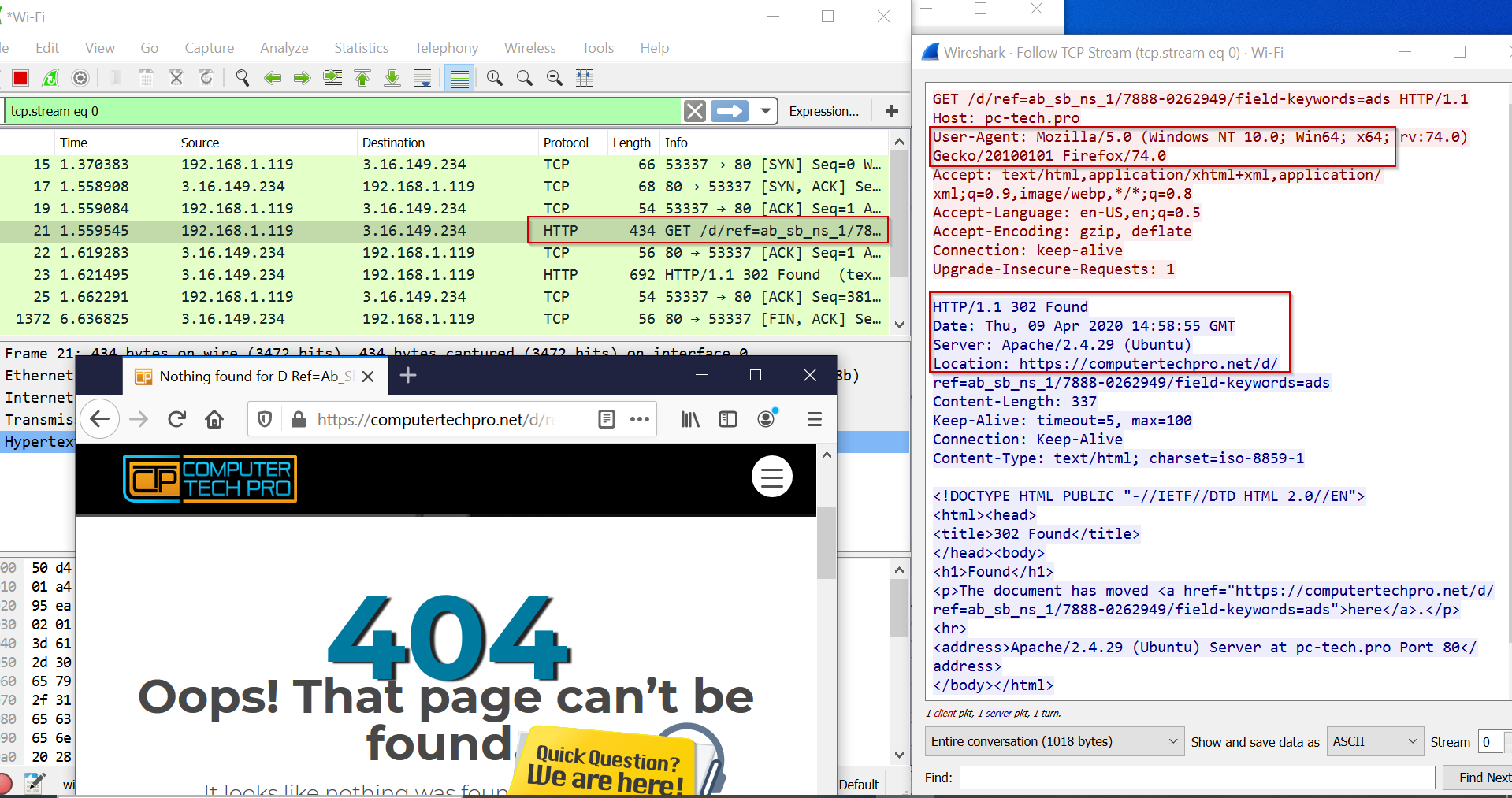This screenshot has width=1512, height=798.
Task: Click the tcp.stream eq 0 filter field
Action: point(344,111)
